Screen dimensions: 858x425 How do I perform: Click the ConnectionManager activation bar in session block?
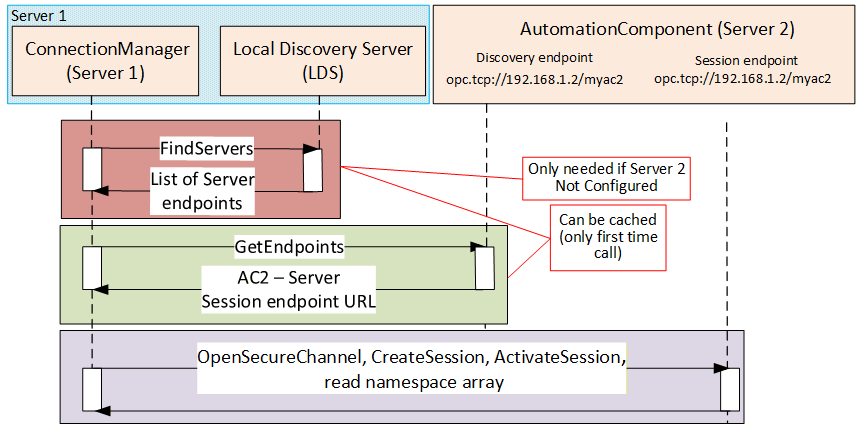[x=91, y=389]
